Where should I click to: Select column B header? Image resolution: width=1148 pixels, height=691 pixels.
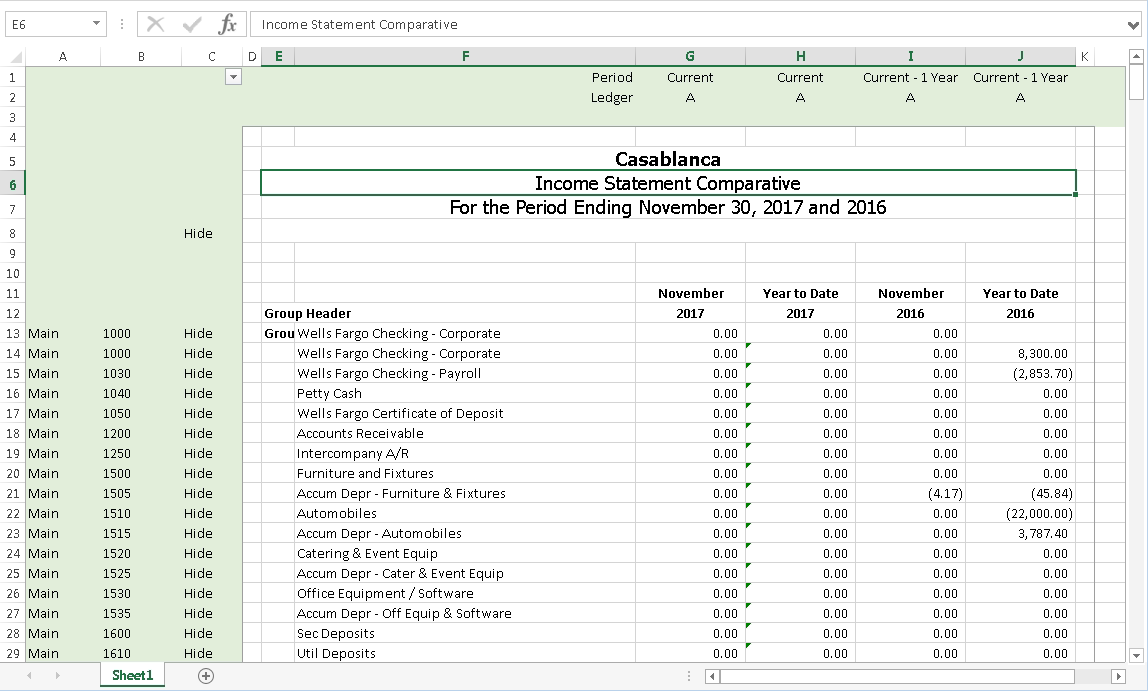[141, 56]
